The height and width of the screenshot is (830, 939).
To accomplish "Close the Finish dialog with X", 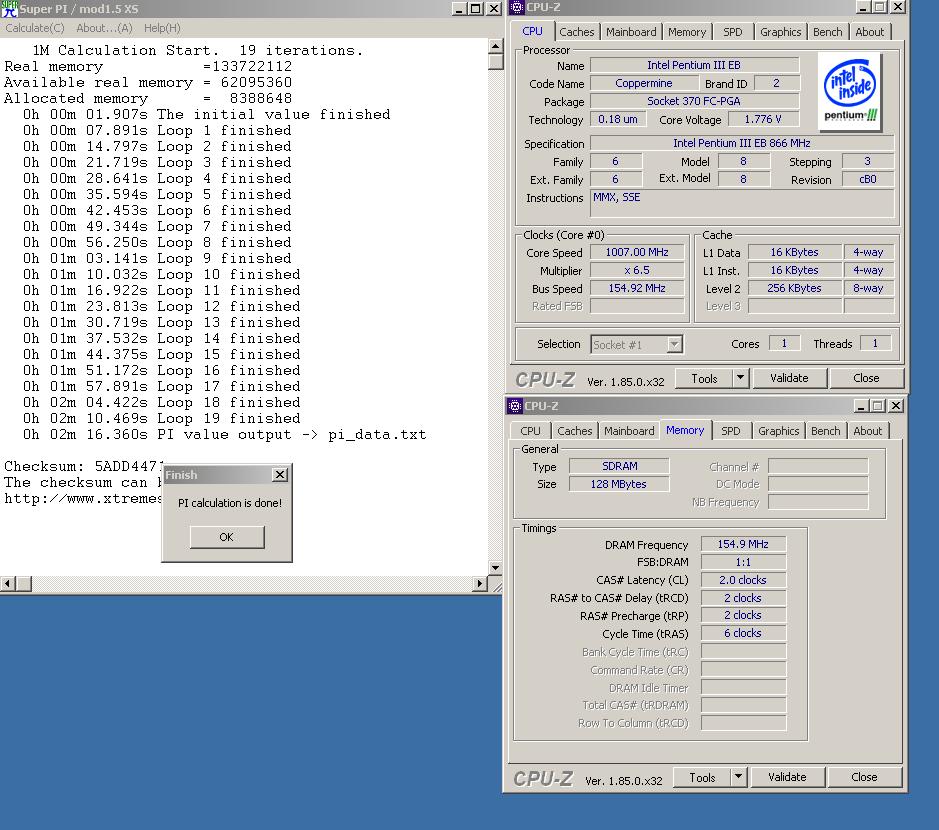I will coord(280,475).
